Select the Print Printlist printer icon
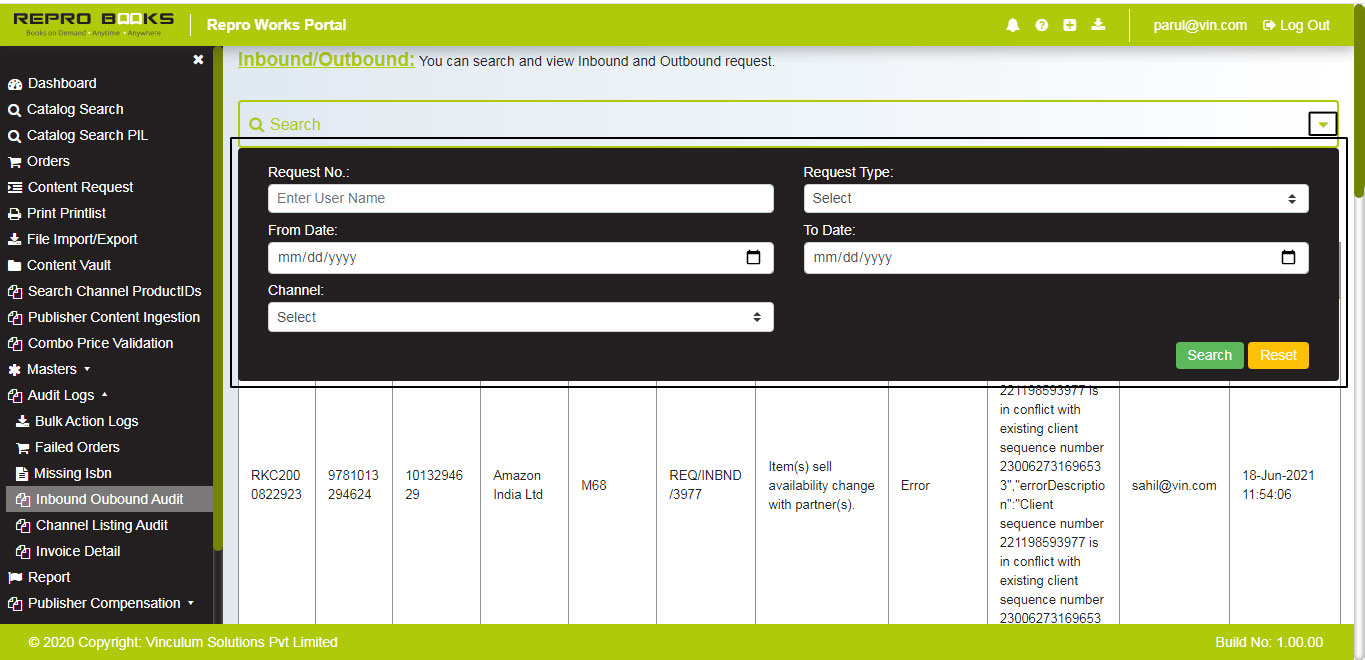The image size is (1365, 660). click(14, 213)
